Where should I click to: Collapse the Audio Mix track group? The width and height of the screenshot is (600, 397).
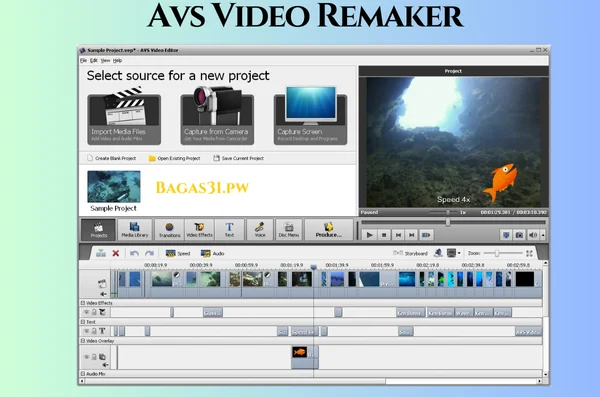(x=82, y=374)
